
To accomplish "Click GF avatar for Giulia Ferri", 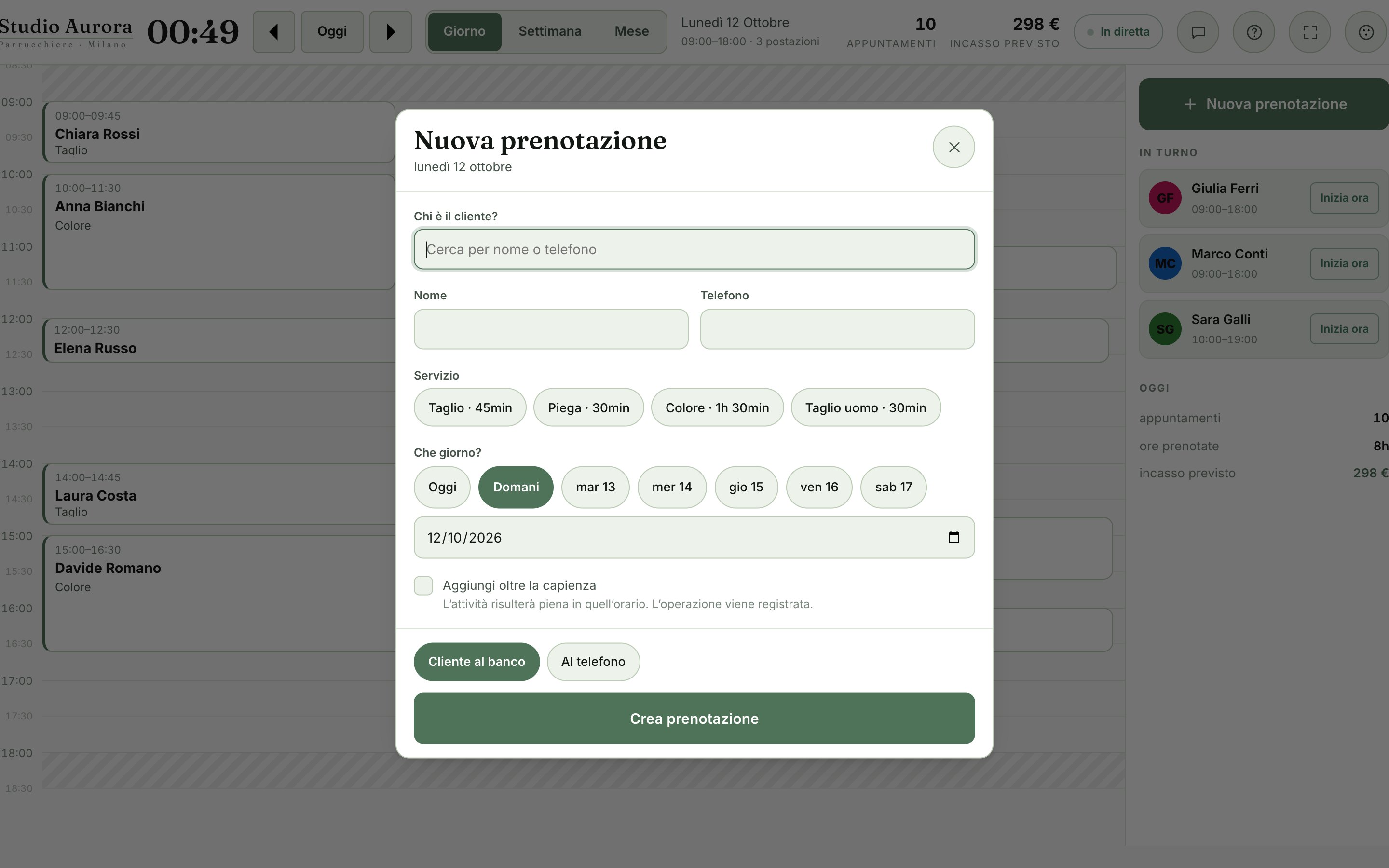I will coord(1165,198).
